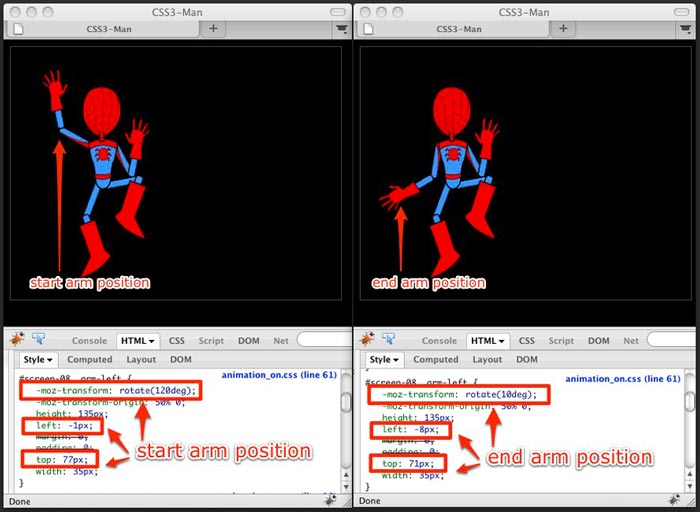The height and width of the screenshot is (512, 700).
Task: Open HTML panel dropdown in left window
Action: click(138, 341)
